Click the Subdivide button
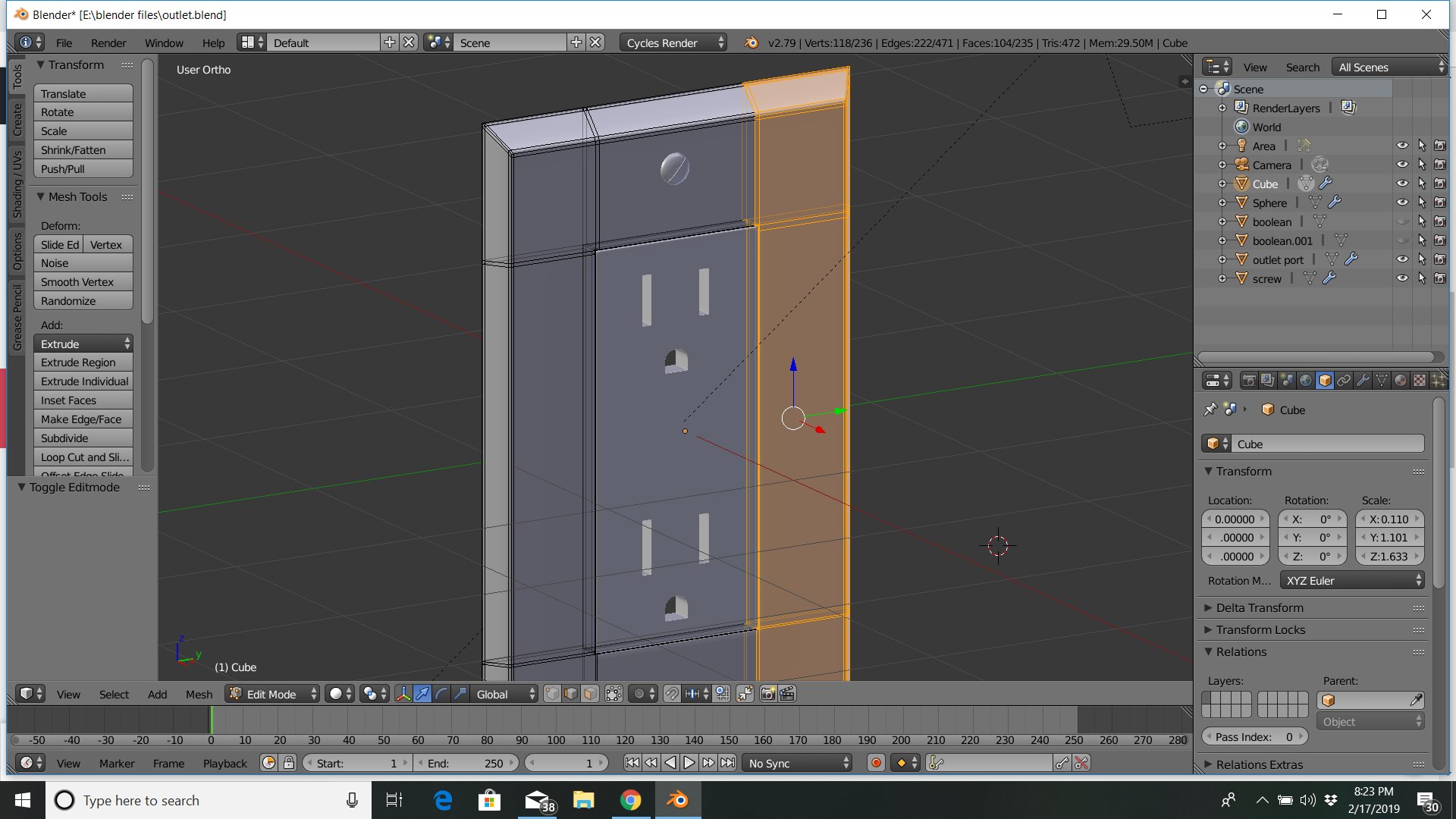The image size is (1456, 819). coord(83,438)
